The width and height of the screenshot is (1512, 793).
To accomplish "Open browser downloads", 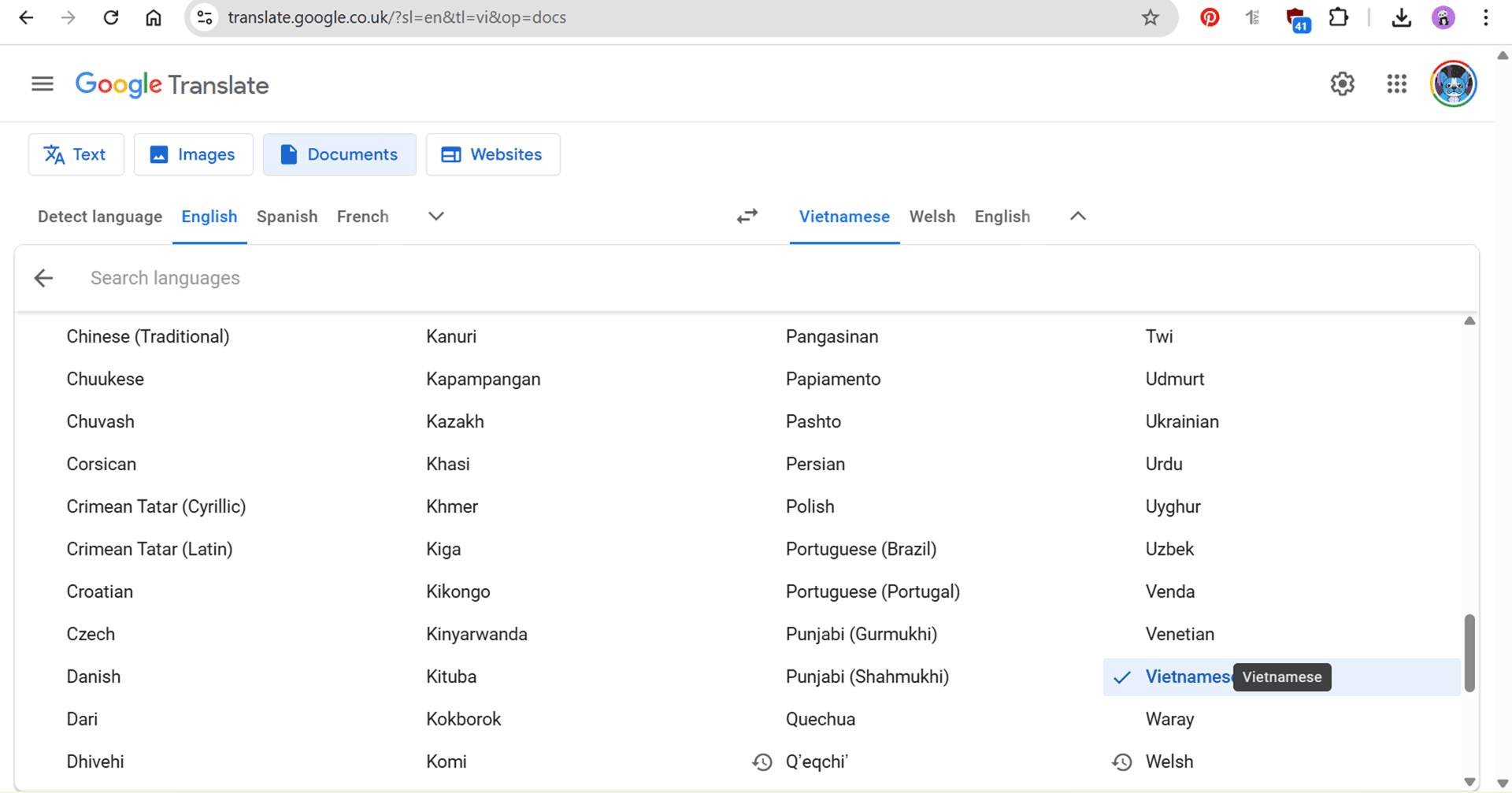I will pos(1401,17).
